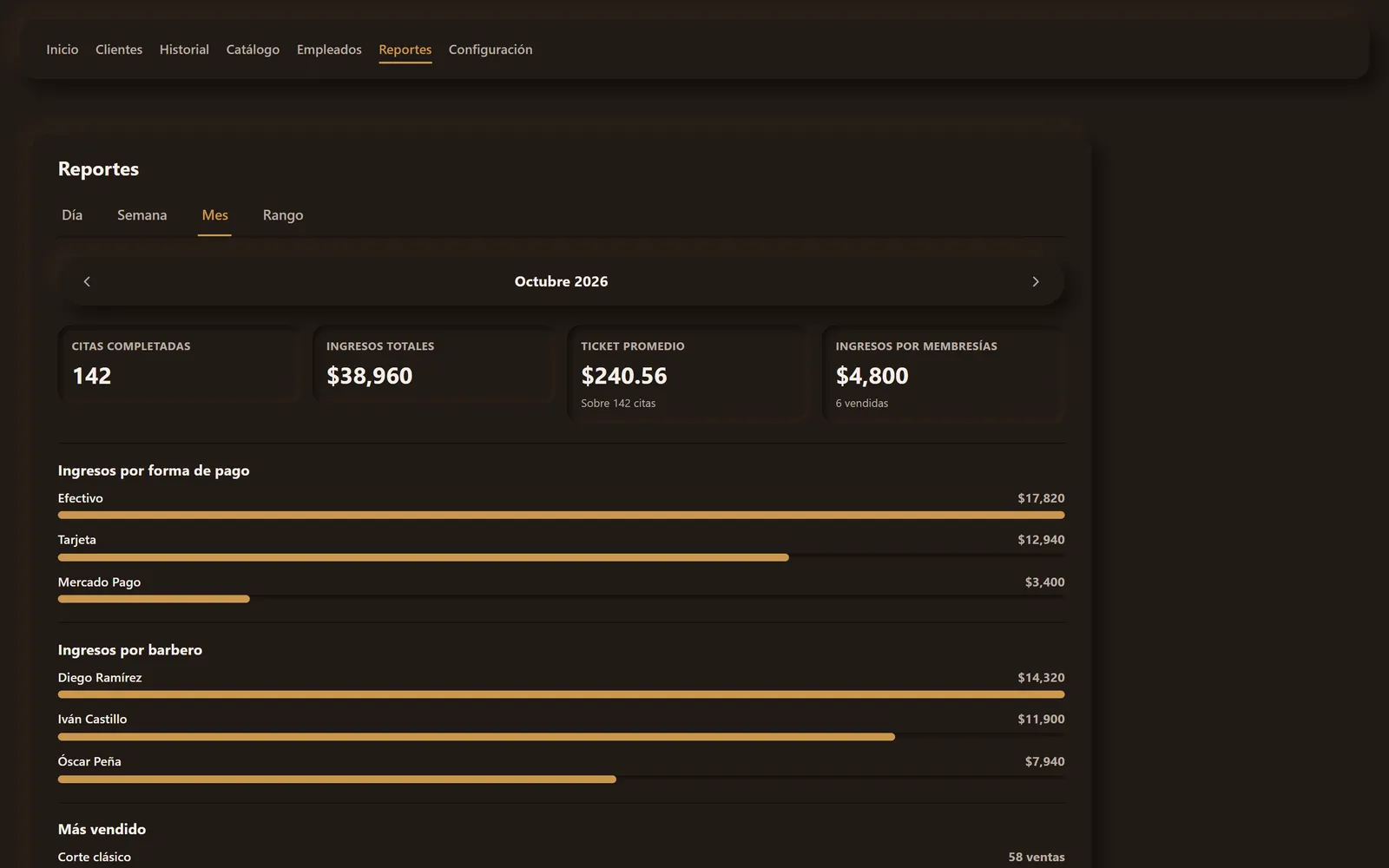Open the Catálogo section

(253, 49)
